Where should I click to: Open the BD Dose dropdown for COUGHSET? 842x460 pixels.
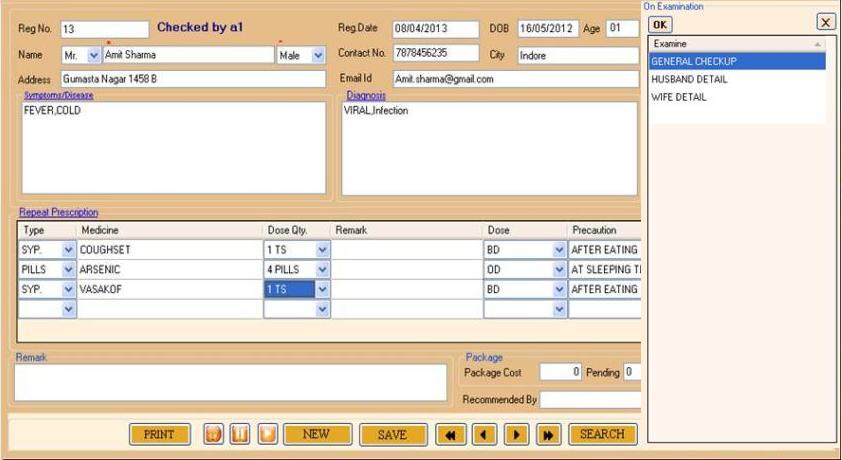tap(559, 250)
